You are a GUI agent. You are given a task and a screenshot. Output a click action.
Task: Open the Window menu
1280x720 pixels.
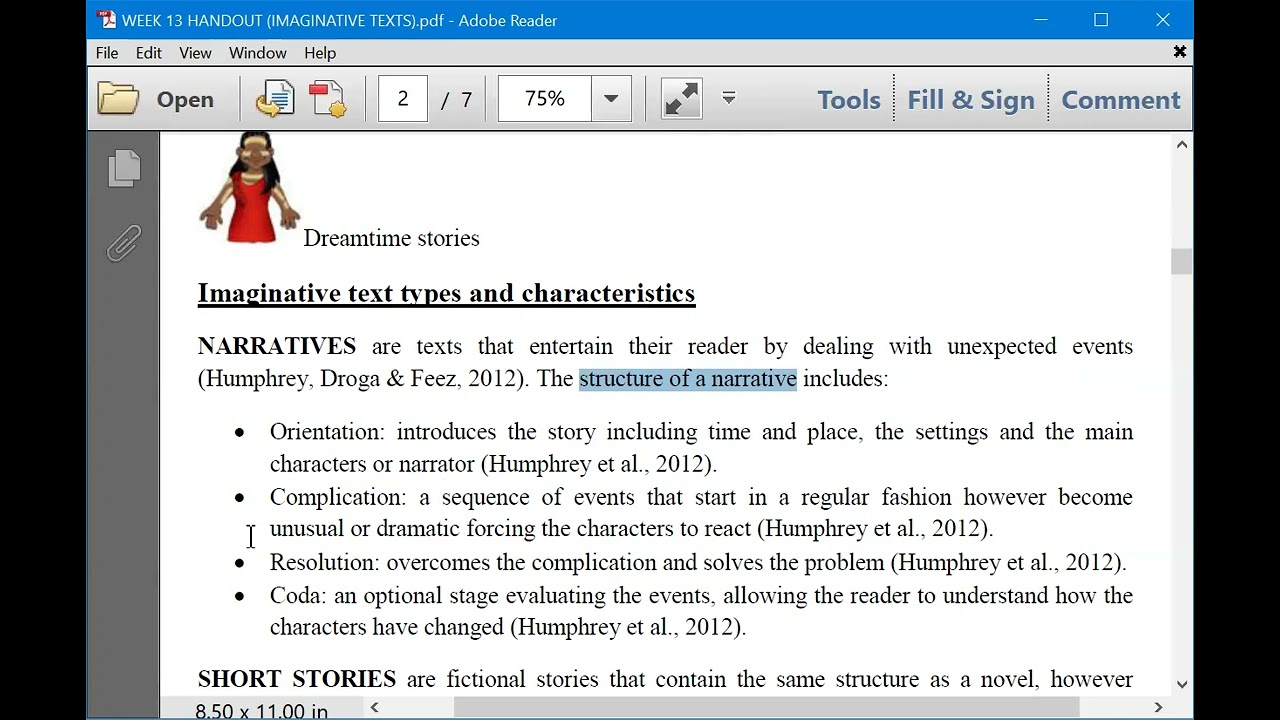257,53
